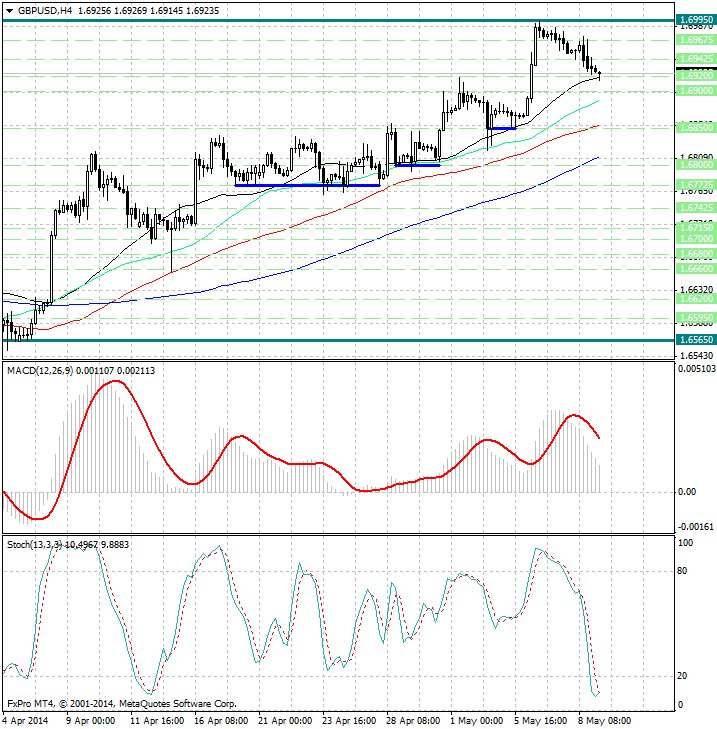Click the 9 Apr 00:00 date label
717x729 pixels.
pos(91,721)
